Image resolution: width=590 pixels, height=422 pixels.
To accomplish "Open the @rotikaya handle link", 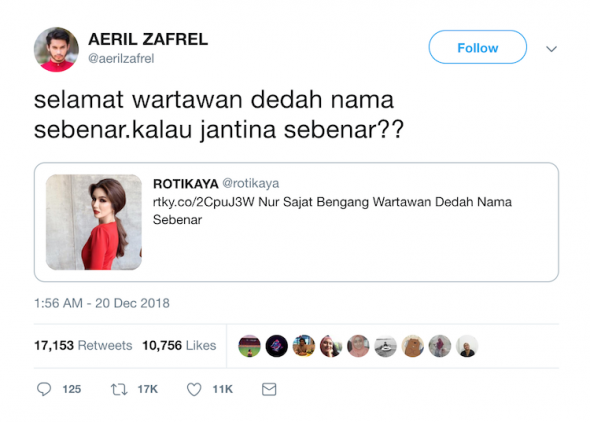I will point(251,184).
